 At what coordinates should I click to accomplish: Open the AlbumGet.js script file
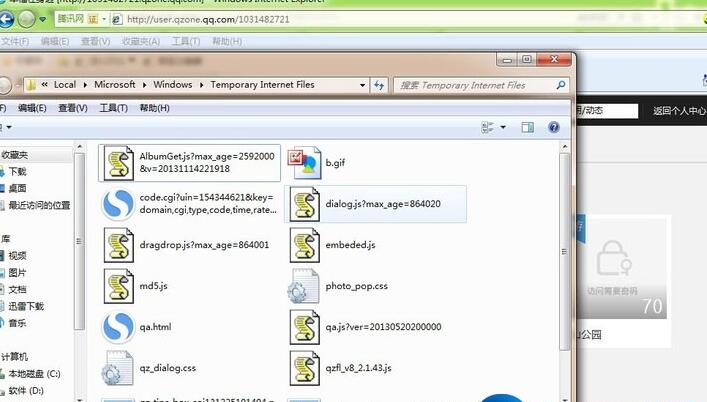[x=120, y=163]
